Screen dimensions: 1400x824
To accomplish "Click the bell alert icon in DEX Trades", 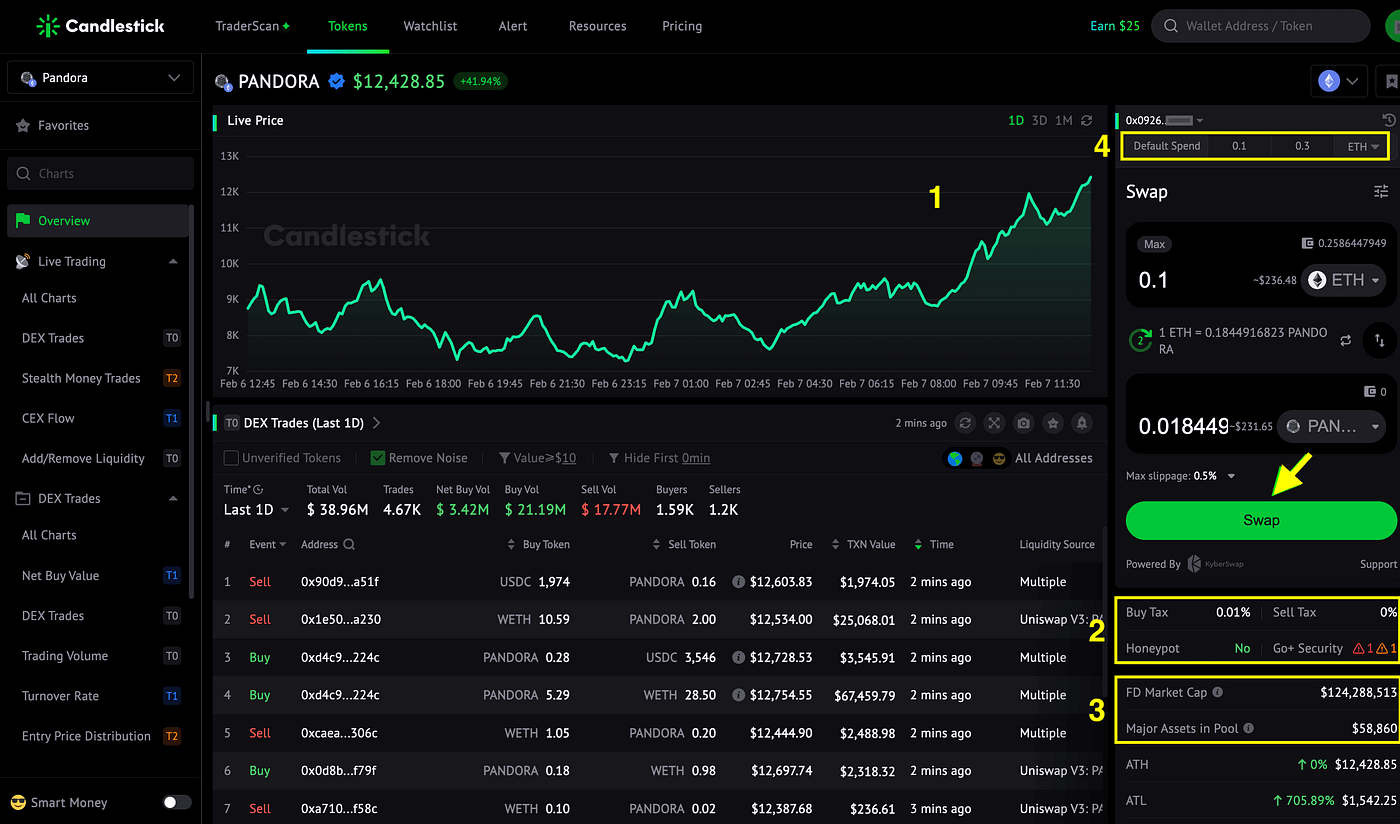I will click(x=1081, y=423).
